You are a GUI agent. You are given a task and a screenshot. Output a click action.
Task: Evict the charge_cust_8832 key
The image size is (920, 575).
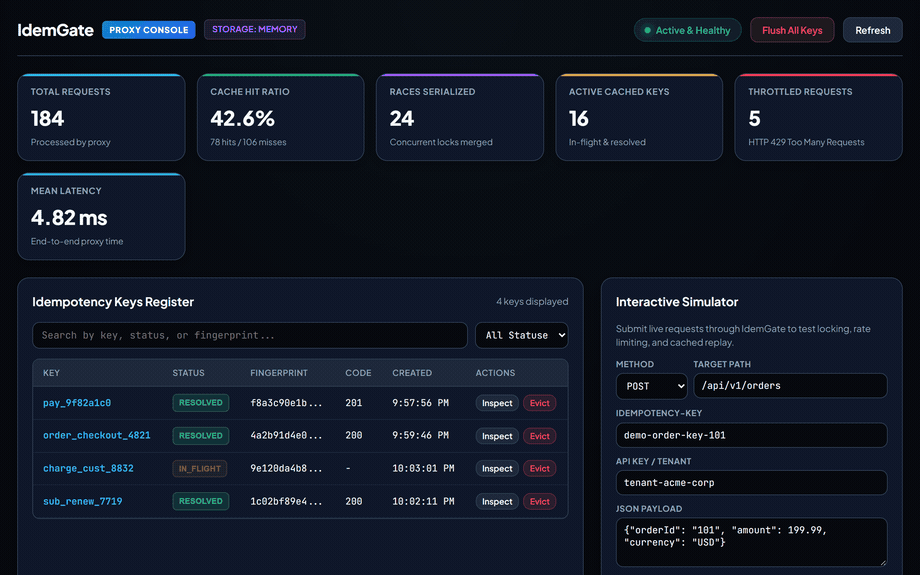point(539,468)
